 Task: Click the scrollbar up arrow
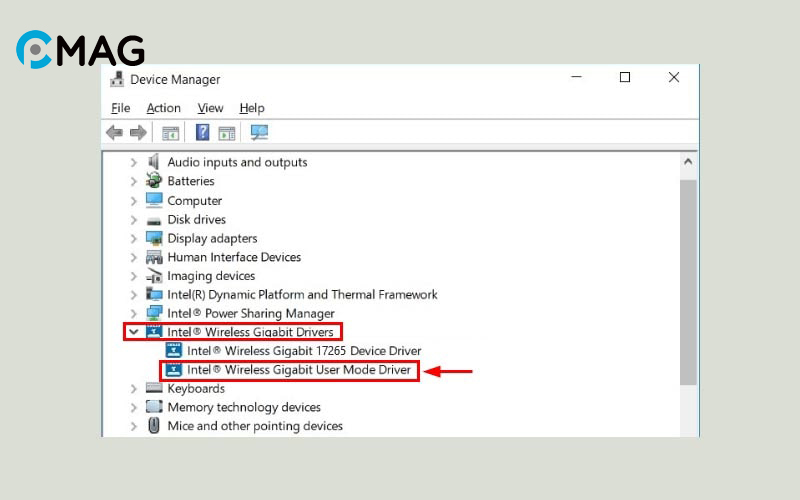[x=688, y=162]
